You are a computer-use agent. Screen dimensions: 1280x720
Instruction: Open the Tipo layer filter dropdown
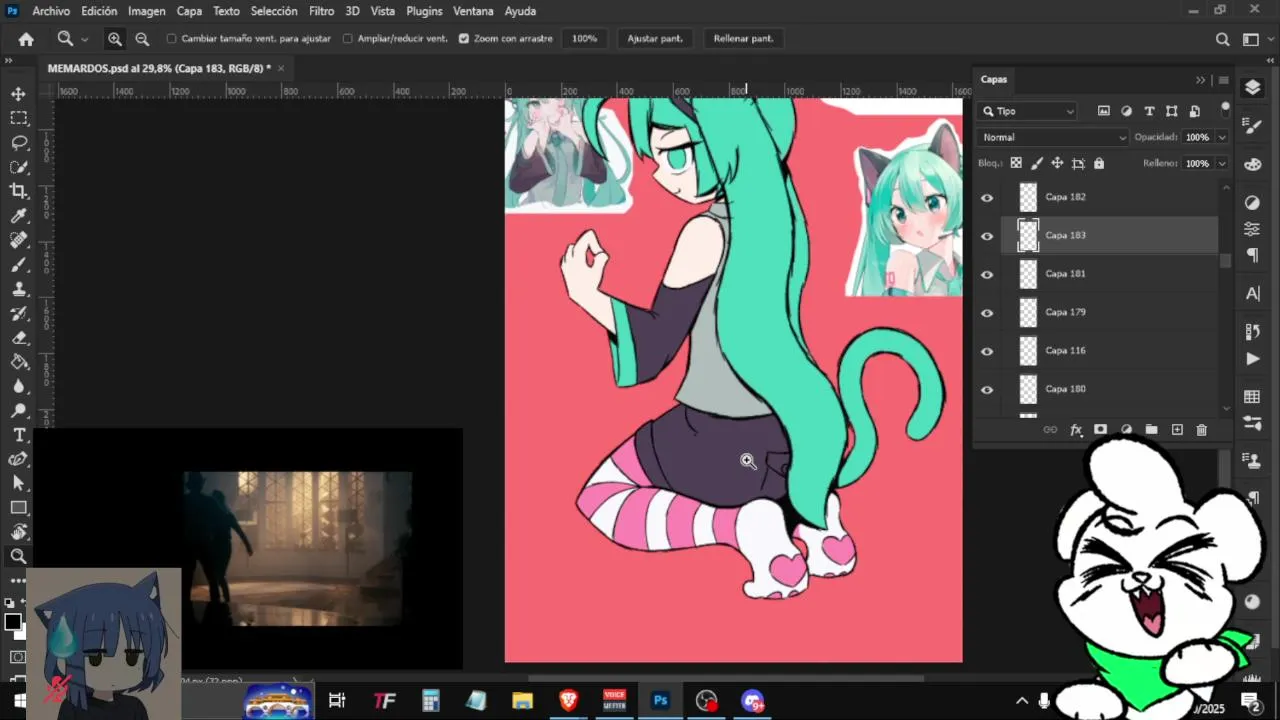pyautogui.click(x=1027, y=111)
